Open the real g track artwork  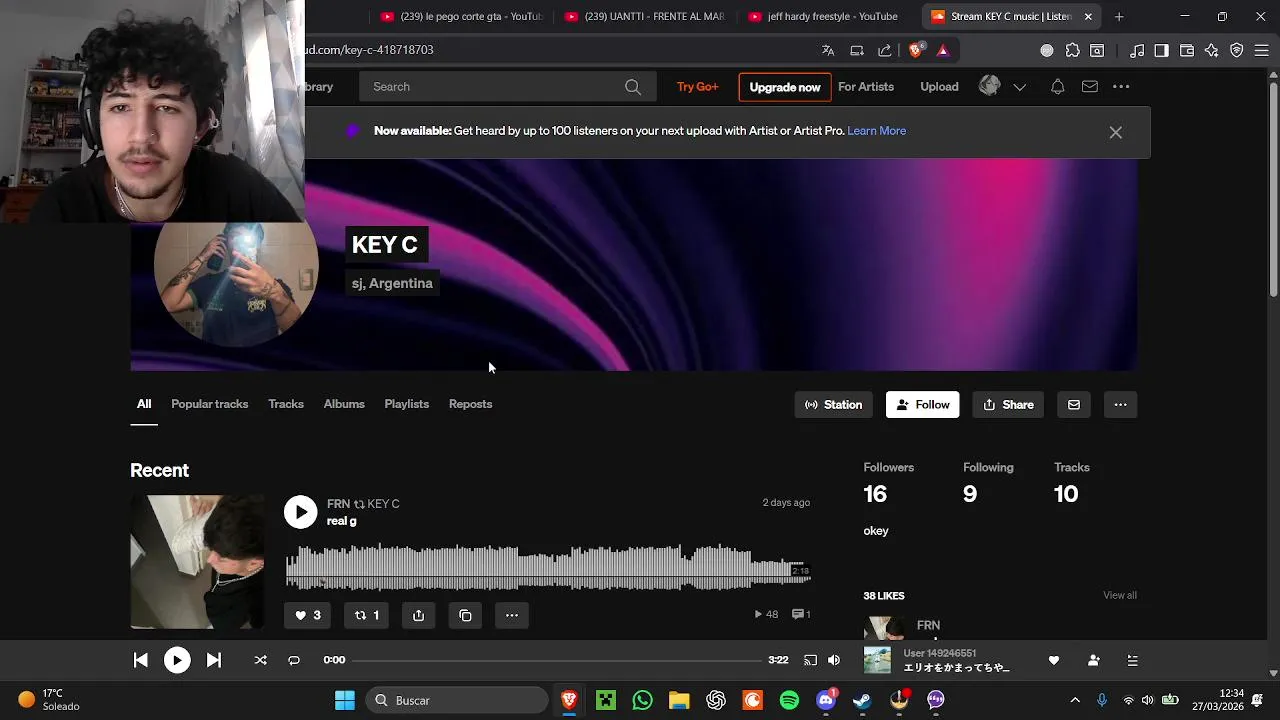197,562
